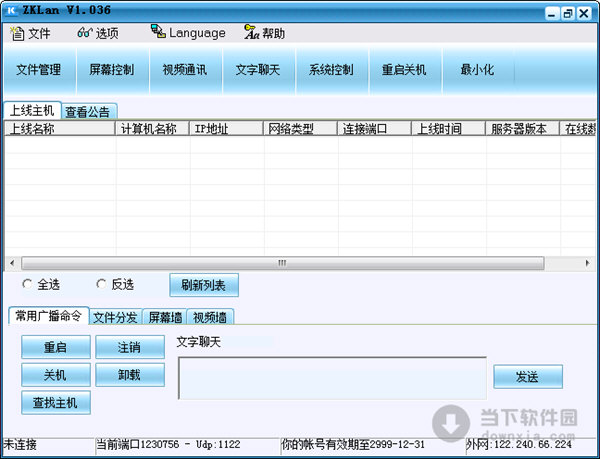Click the ZKLan app icon in title bar
600x459 pixels.
pyautogui.click(x=11, y=11)
